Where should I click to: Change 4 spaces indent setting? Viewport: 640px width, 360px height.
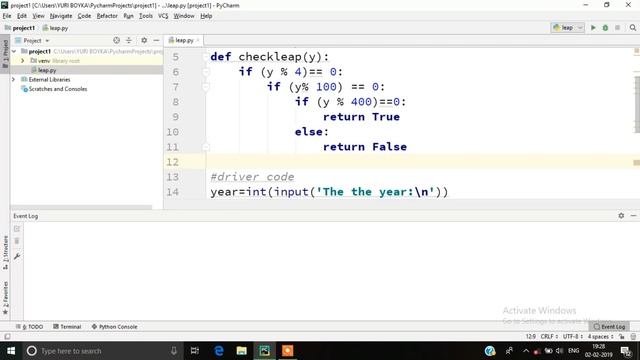[600, 337]
